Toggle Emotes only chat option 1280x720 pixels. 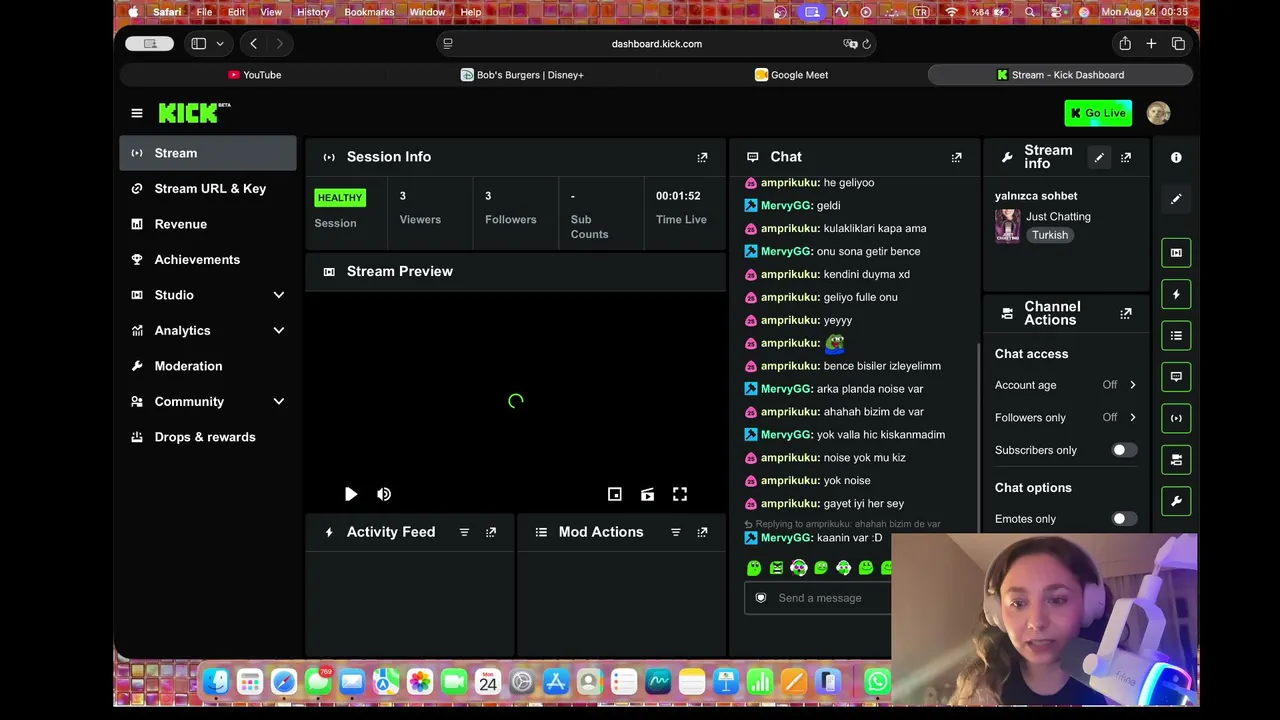(x=1125, y=519)
